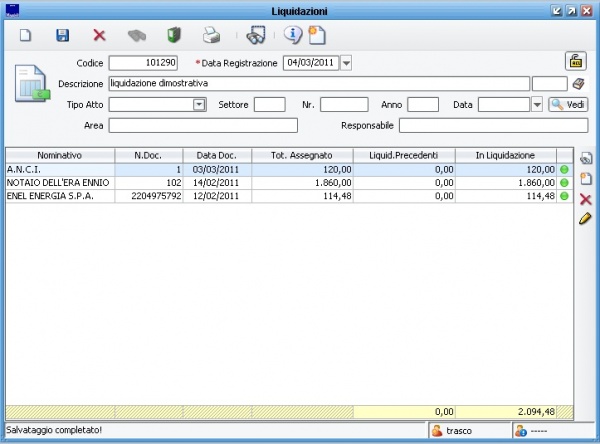Click green status dot on NOTAIO DELL'ERA row
Image resolution: width=600 pixels, height=444 pixels.
(564, 183)
